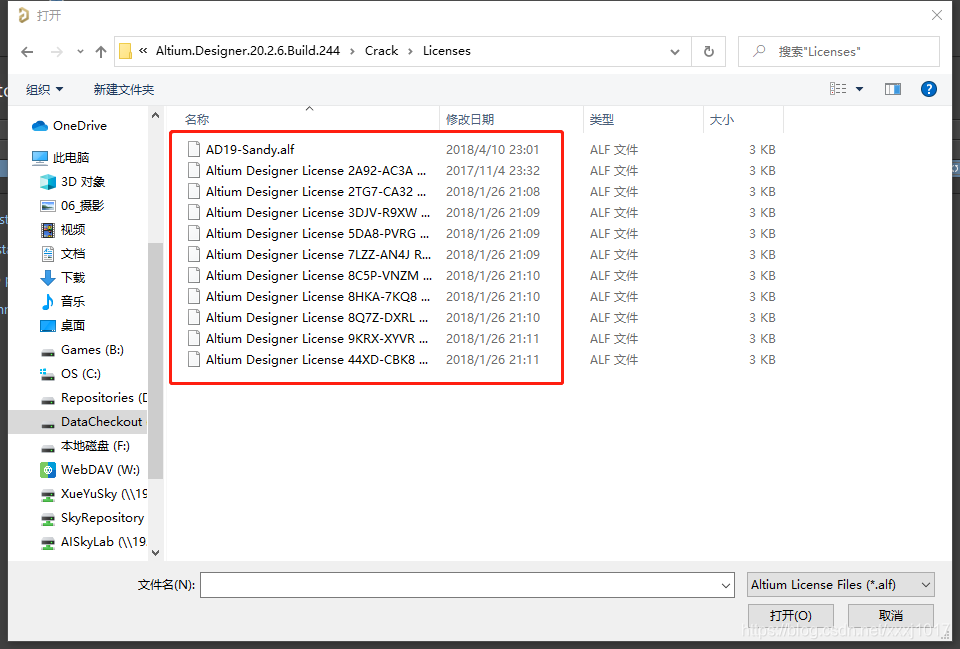960x649 pixels.
Task: Open the Altium License Files (*.alf) filter
Action: point(841,585)
